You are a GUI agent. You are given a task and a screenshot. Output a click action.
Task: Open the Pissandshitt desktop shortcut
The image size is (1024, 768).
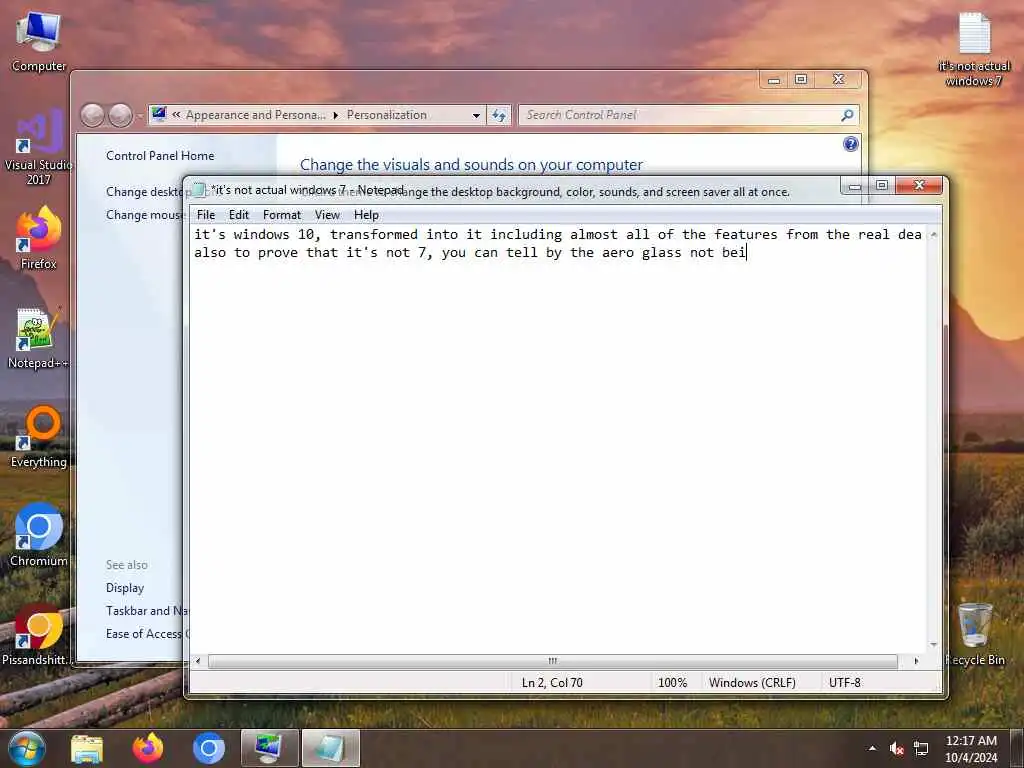click(x=38, y=635)
